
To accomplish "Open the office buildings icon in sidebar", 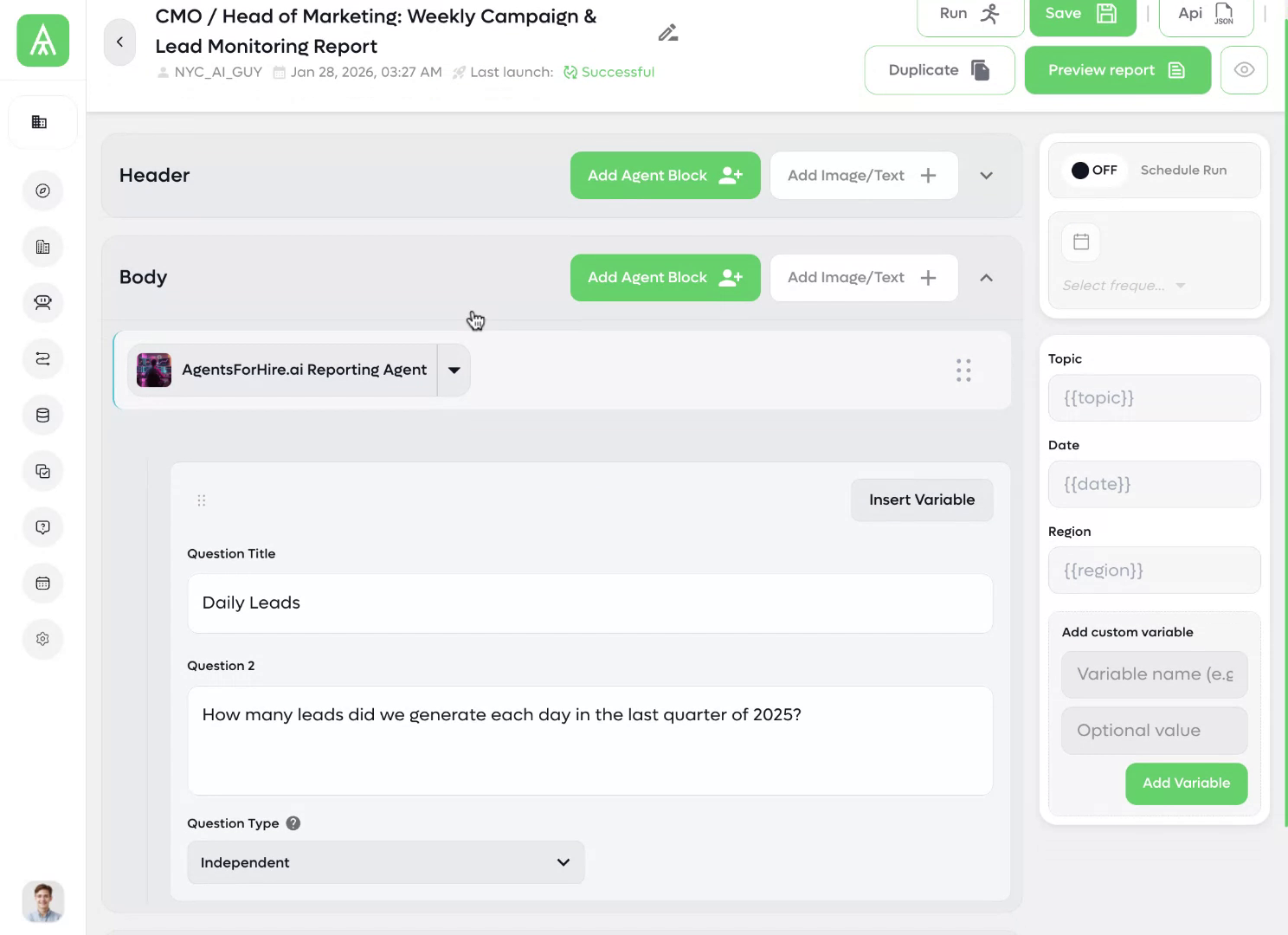I will tap(42, 247).
